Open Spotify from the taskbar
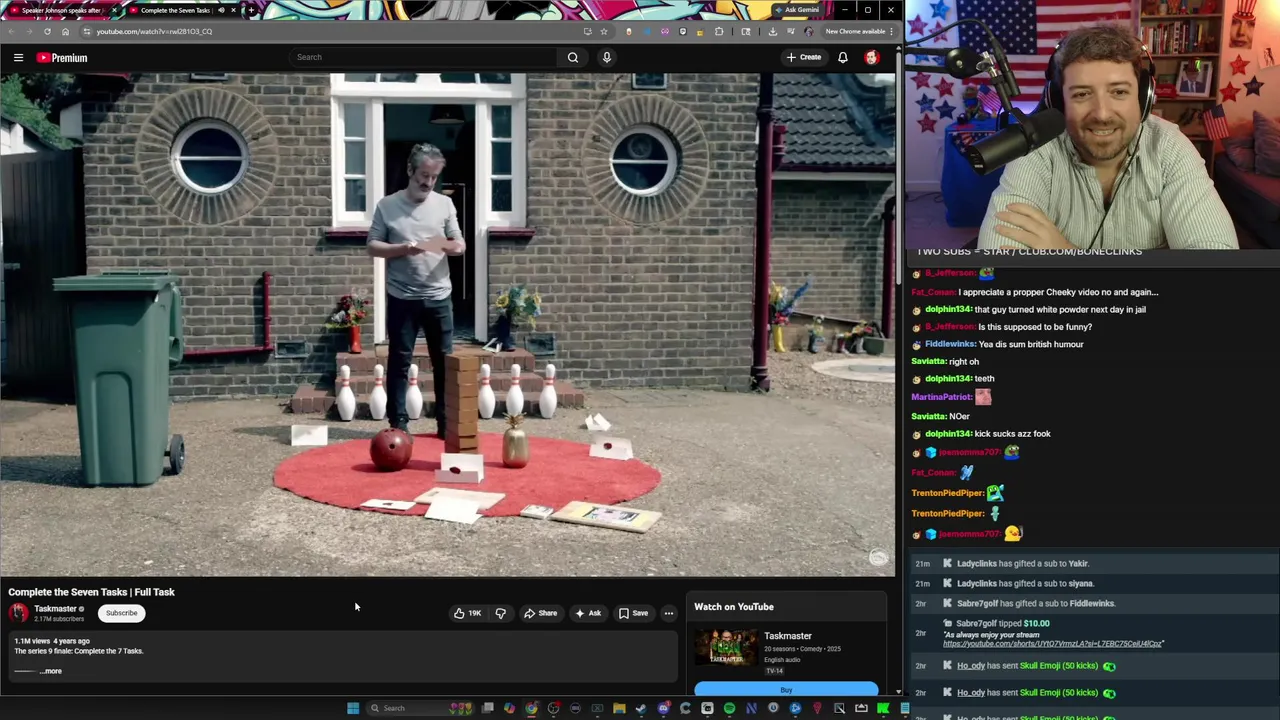This screenshot has width=1280, height=720. point(729,708)
